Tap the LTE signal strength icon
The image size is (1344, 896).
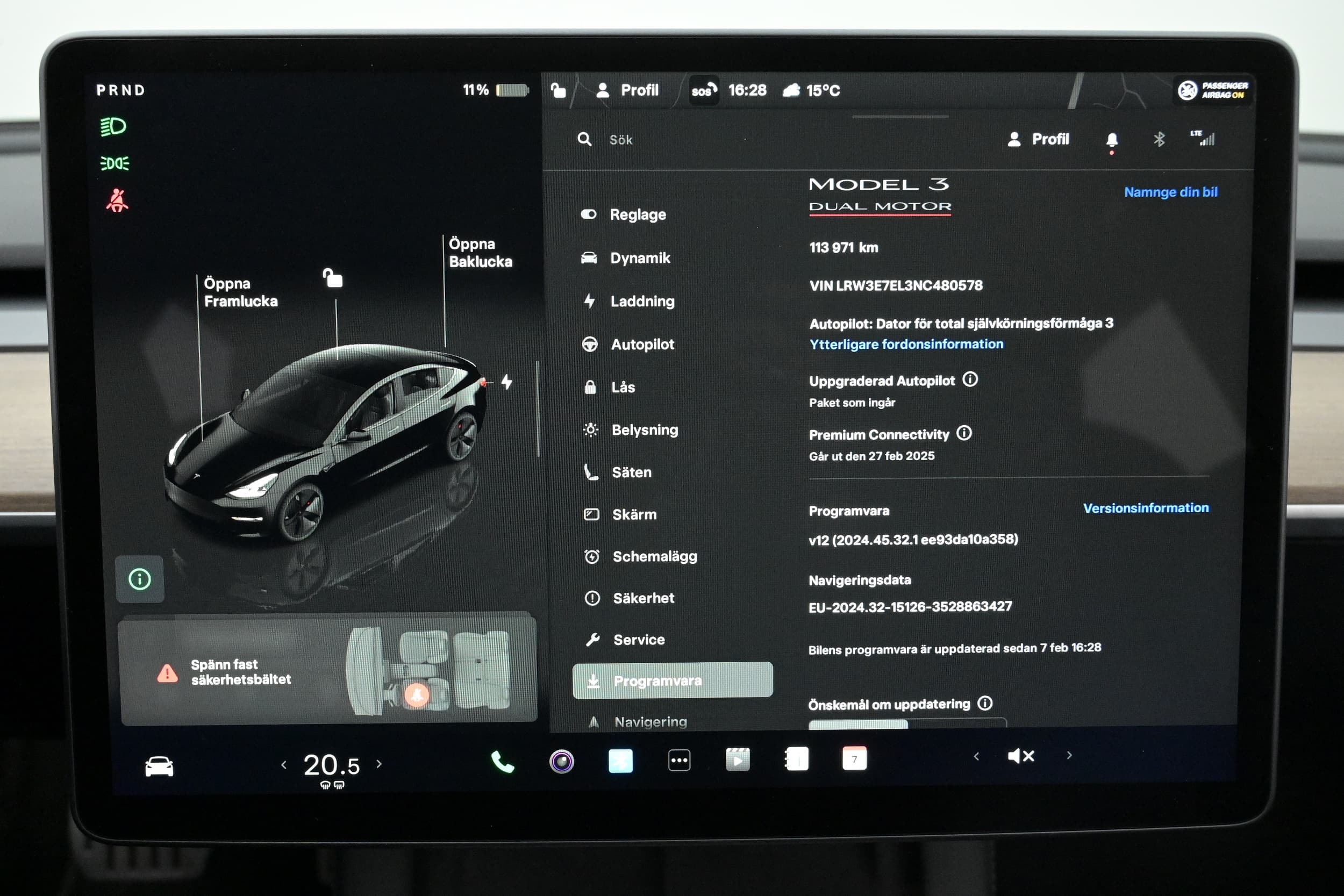tap(1203, 138)
